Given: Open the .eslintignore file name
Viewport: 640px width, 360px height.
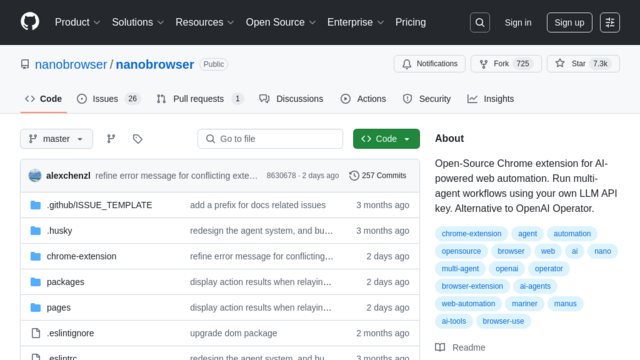Looking at the screenshot, I should (70, 333).
